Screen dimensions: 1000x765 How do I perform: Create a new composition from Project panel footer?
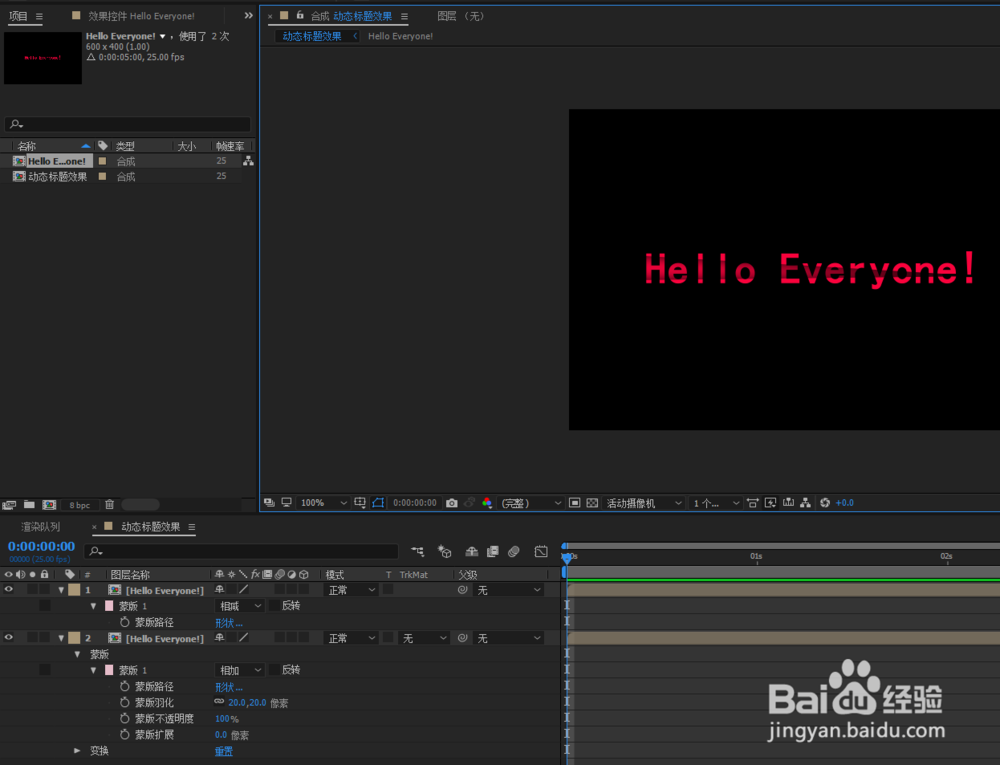(x=49, y=504)
